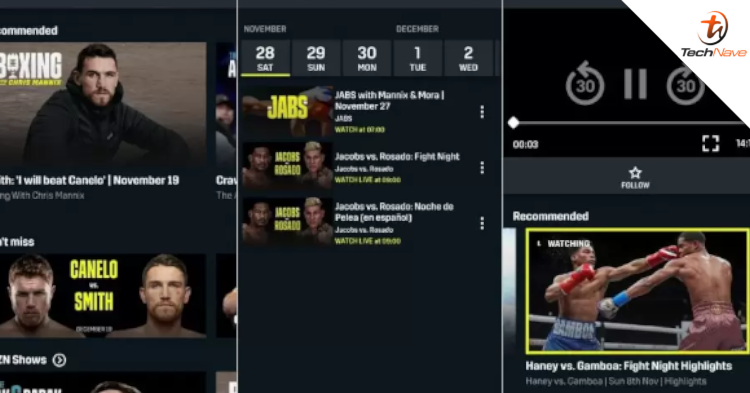The image size is (750, 393).
Task: Select Saturday 28 in the schedule
Action: pos(265,58)
